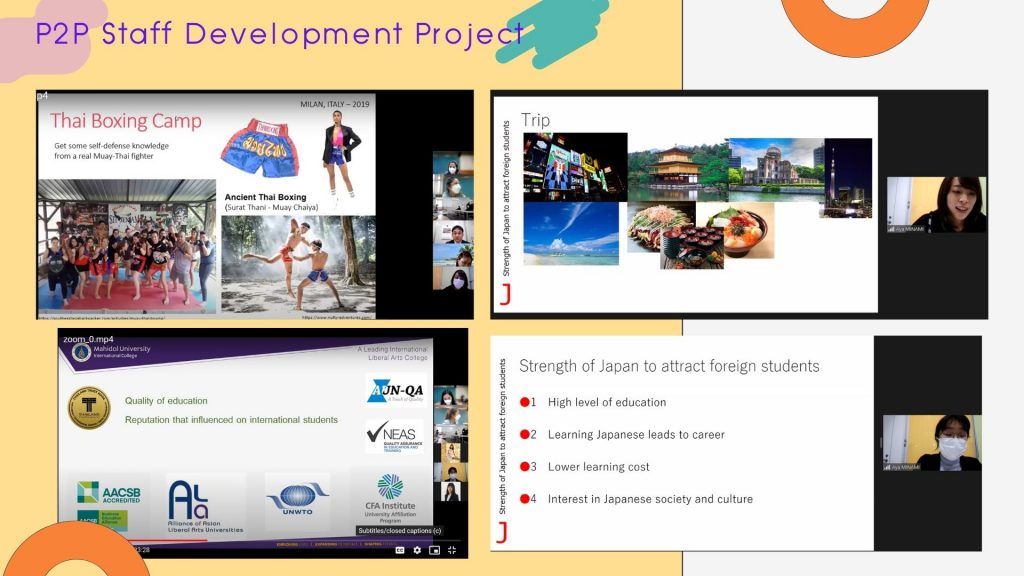Open video player settings gear
The height and width of the screenshot is (576, 1024).
417,550
